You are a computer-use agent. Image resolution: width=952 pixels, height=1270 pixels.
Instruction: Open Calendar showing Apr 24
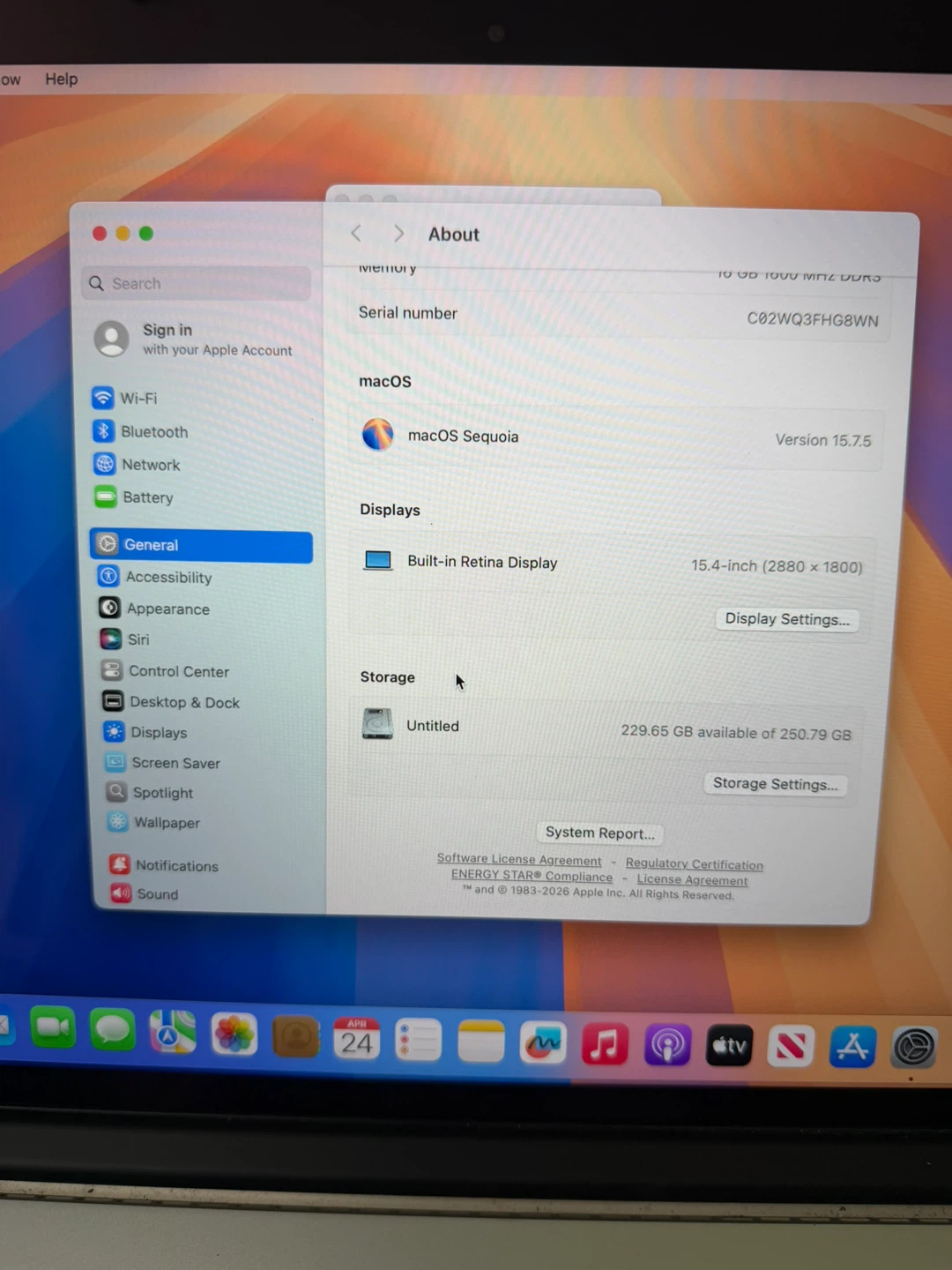pos(356,1039)
